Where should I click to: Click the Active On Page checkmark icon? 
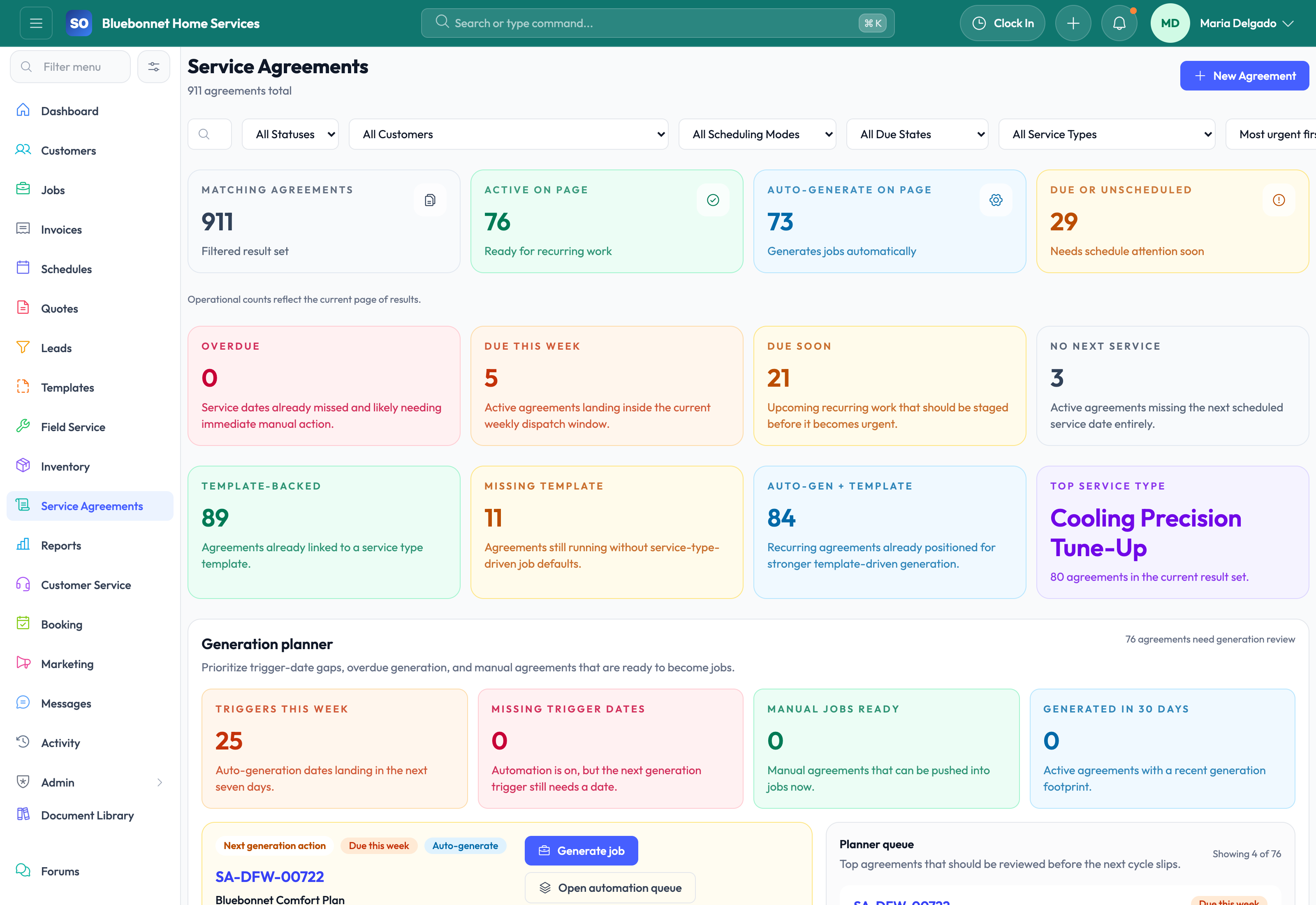click(713, 200)
